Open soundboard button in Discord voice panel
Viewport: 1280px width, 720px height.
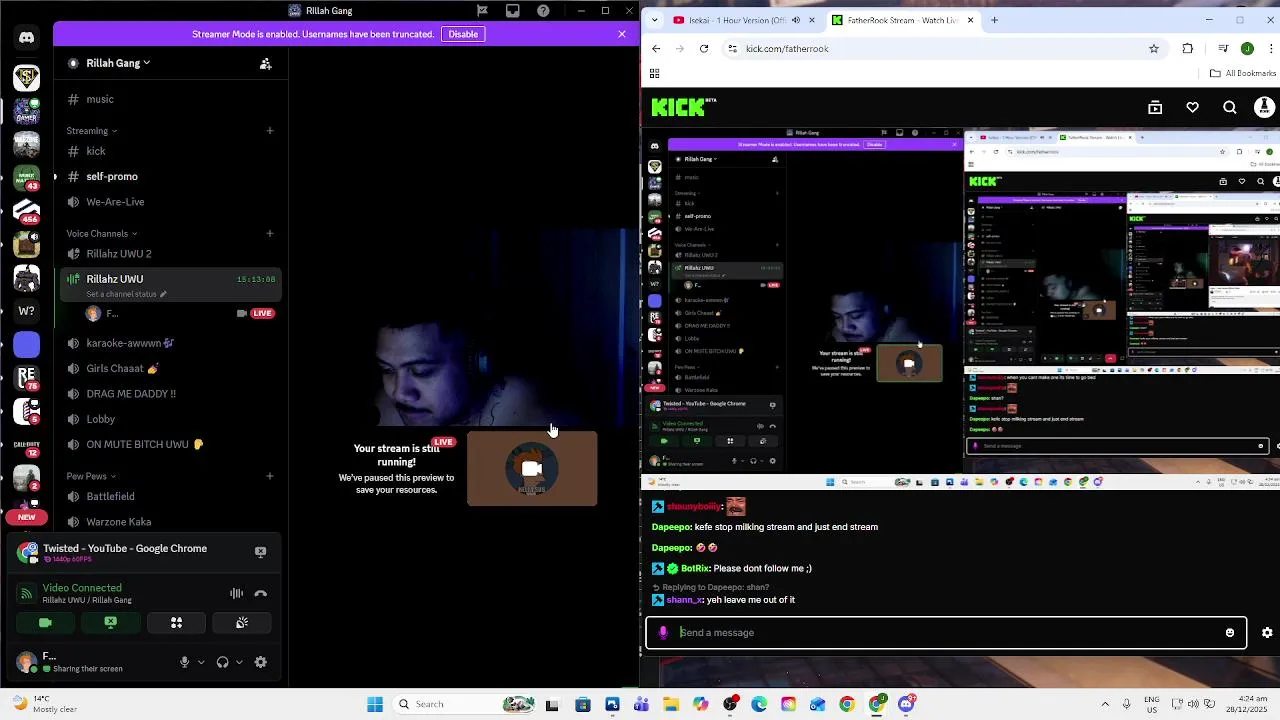point(242,622)
